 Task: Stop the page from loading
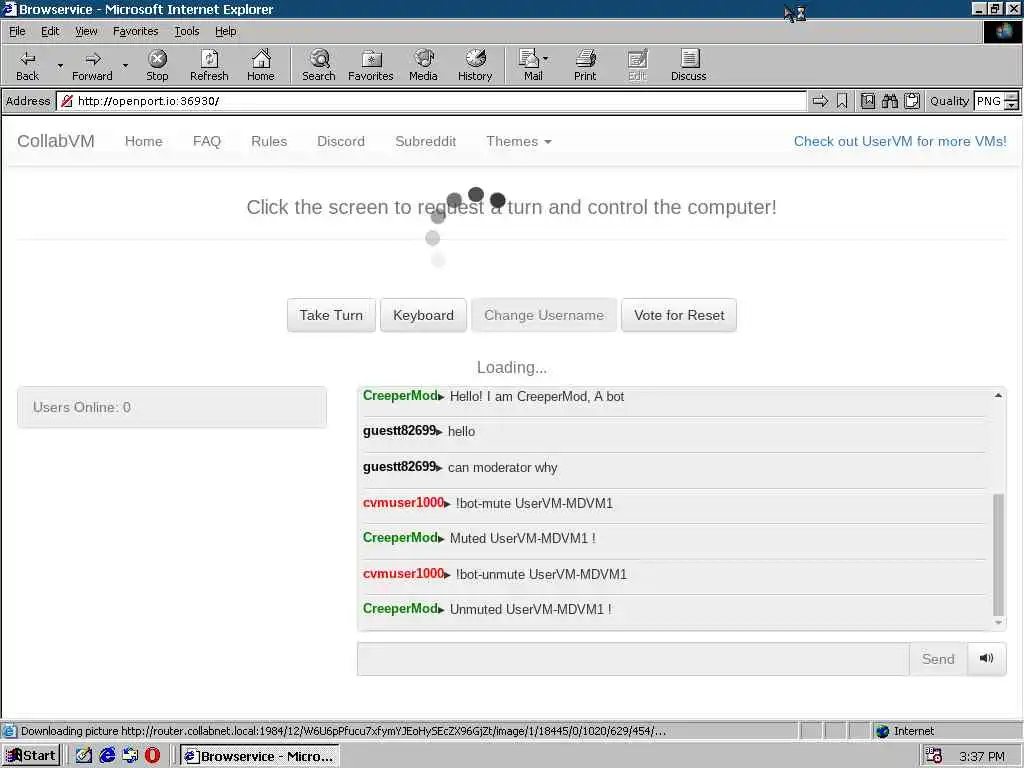(157, 65)
